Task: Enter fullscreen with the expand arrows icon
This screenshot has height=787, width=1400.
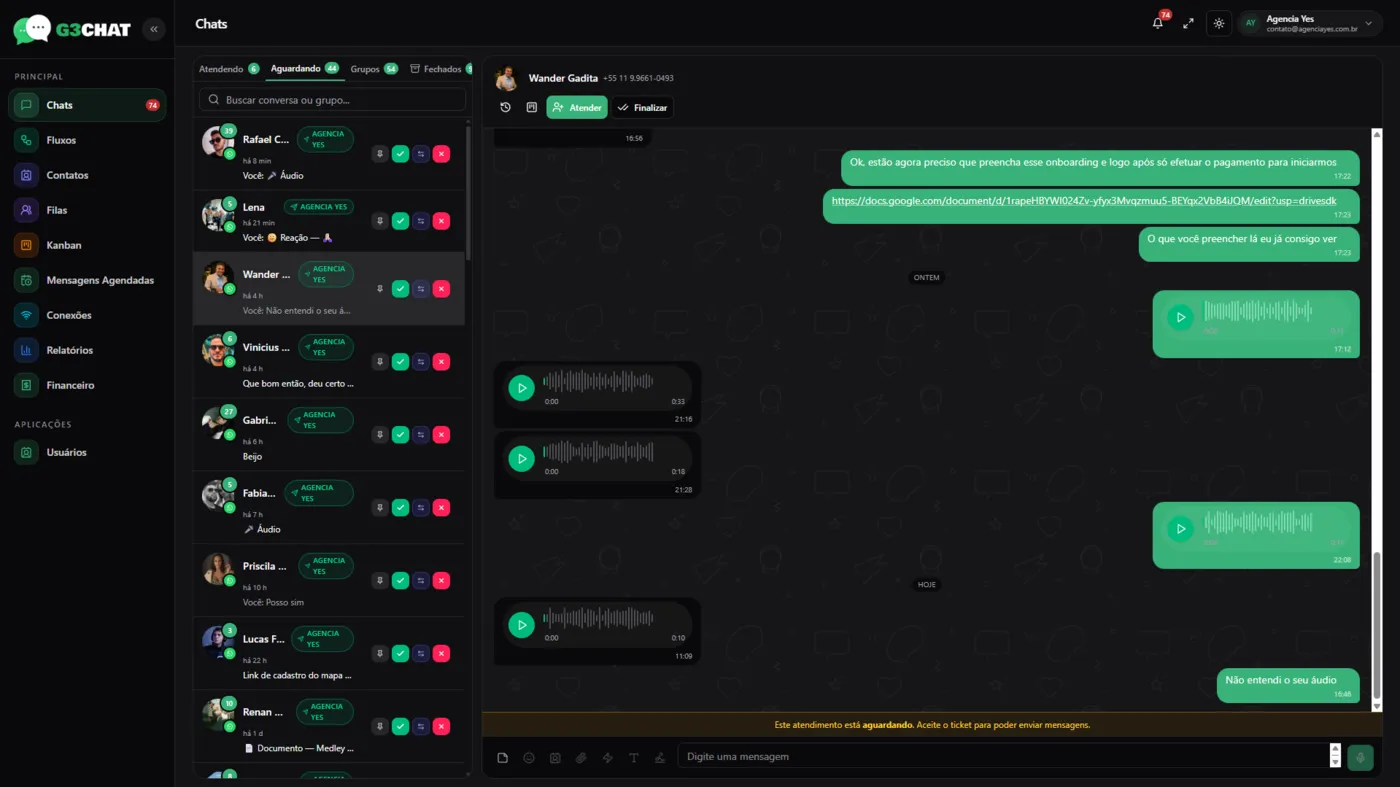Action: click(x=1188, y=23)
